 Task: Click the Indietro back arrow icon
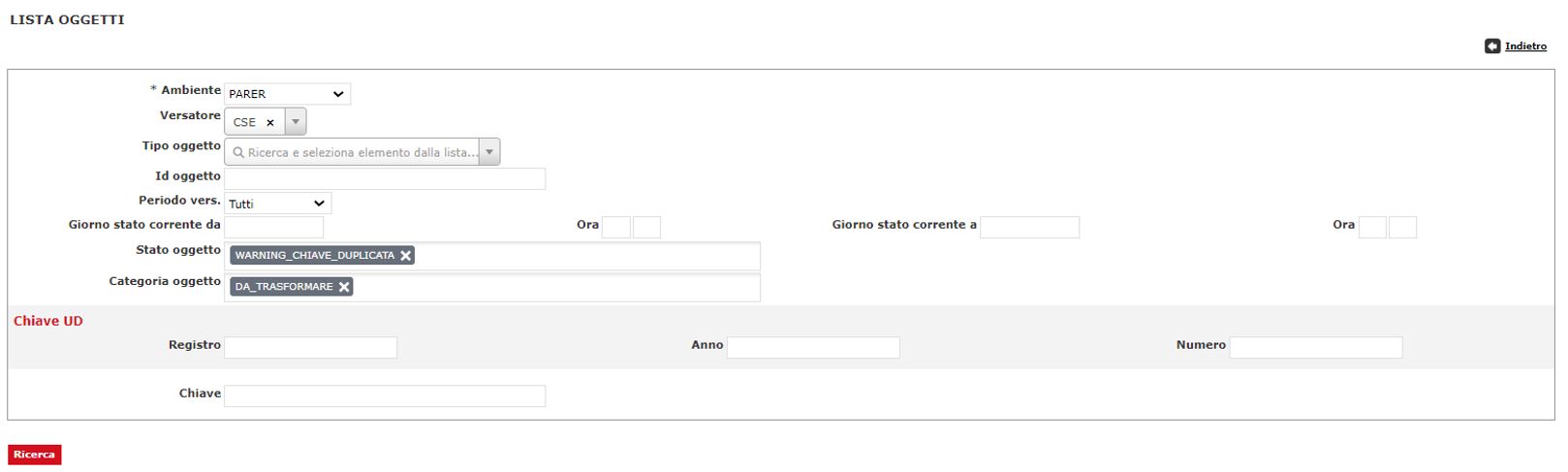[x=1492, y=47]
